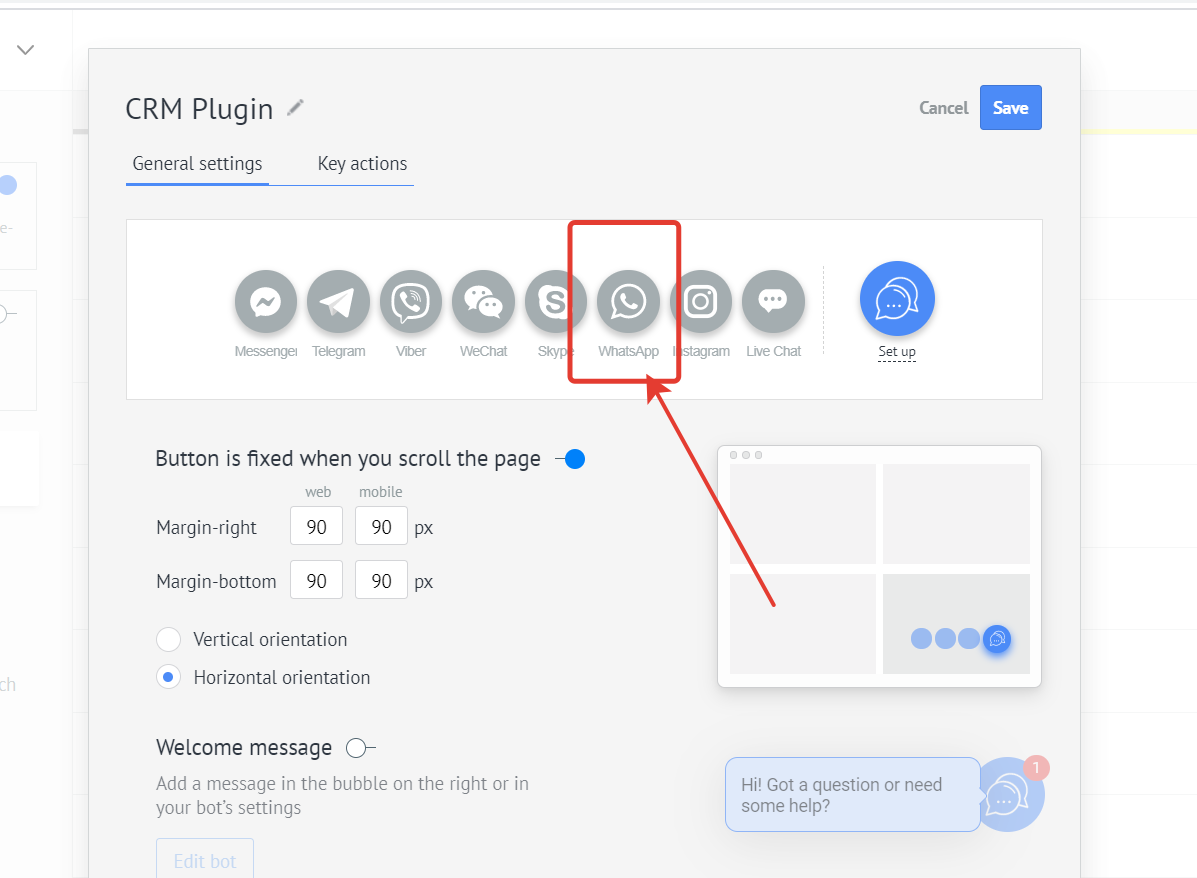Expand the chevron dropdown in the background sidebar
Image resolution: width=1197 pixels, height=878 pixels.
click(x=25, y=50)
